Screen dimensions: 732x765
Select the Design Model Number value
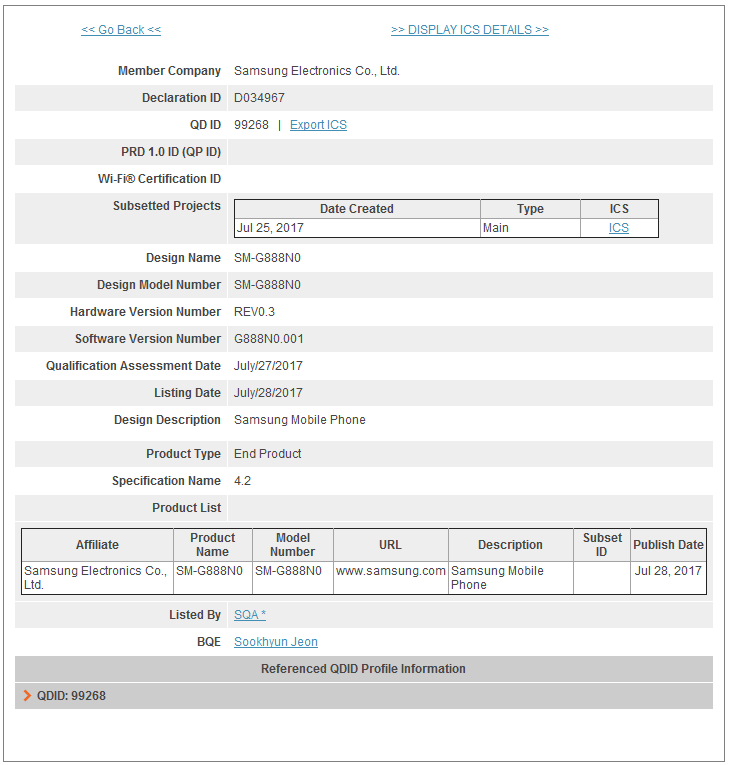[267, 285]
